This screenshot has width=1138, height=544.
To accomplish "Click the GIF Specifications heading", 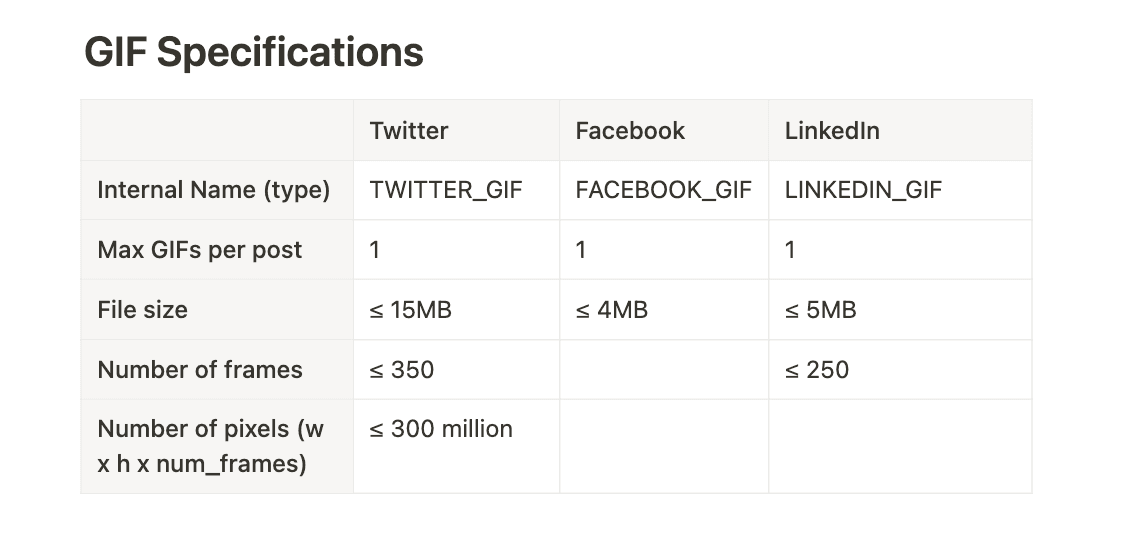I will coord(254,52).
